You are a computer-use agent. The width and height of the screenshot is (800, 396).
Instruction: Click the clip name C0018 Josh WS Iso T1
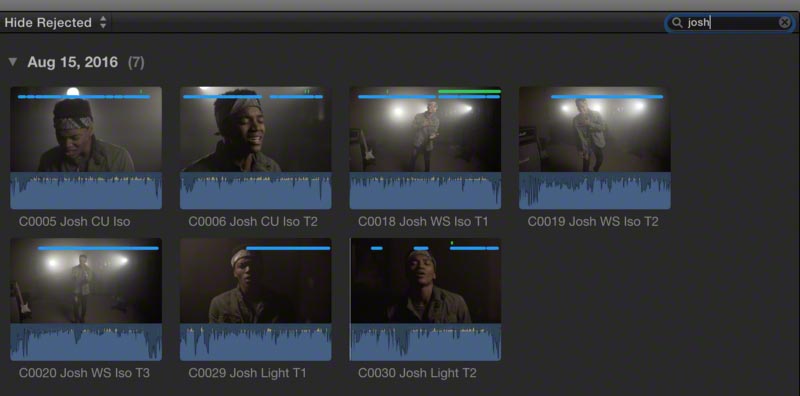pyautogui.click(x=423, y=221)
